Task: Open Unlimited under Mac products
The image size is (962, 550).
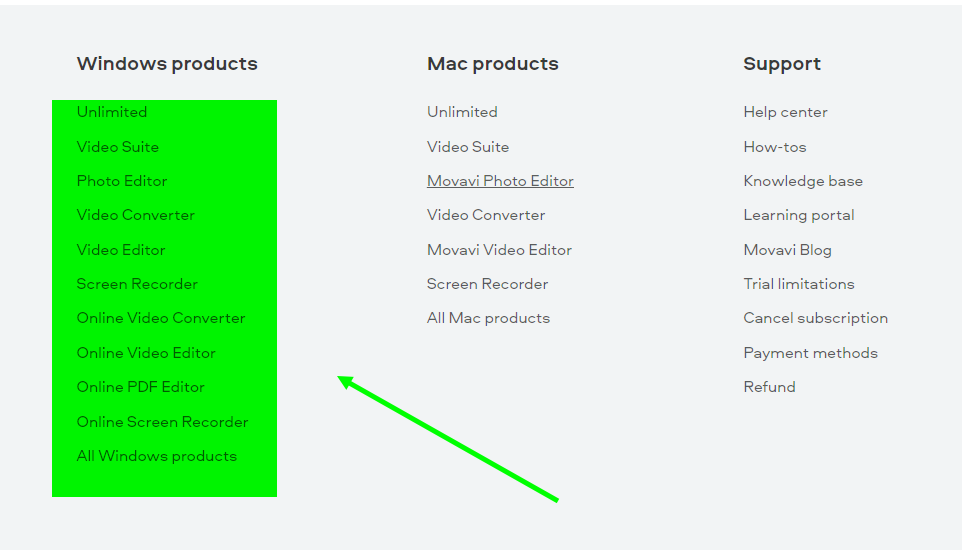Action: 462,112
